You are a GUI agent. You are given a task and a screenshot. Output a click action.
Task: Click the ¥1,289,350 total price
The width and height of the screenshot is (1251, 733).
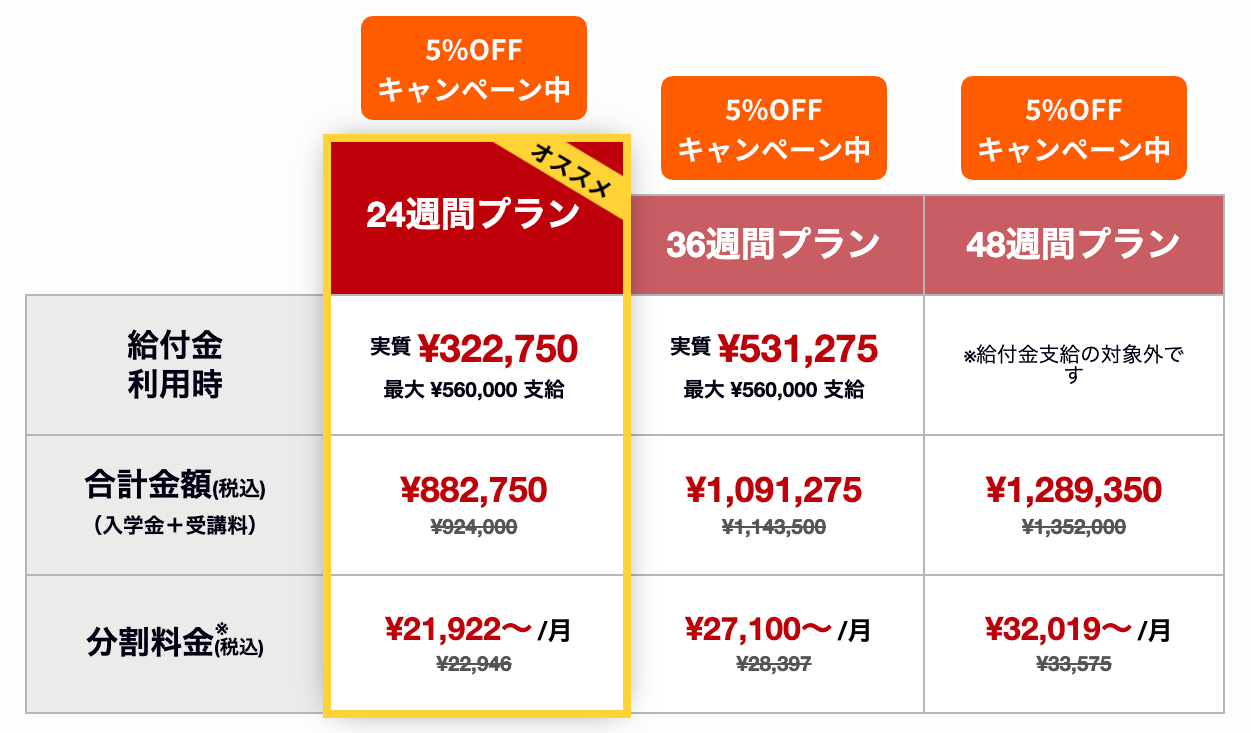(1073, 490)
